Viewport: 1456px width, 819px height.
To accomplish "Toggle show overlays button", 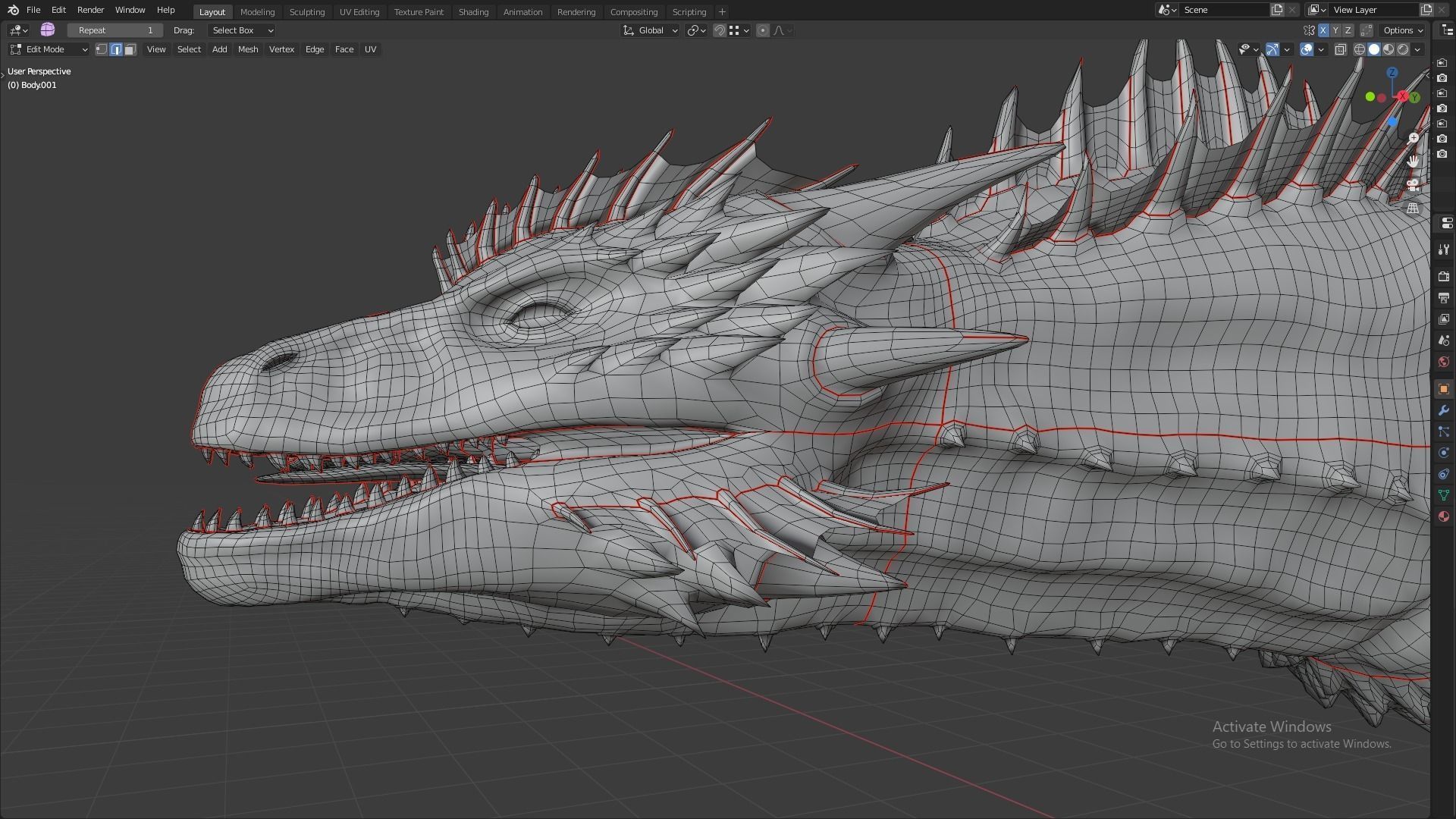I will pyautogui.click(x=1307, y=49).
